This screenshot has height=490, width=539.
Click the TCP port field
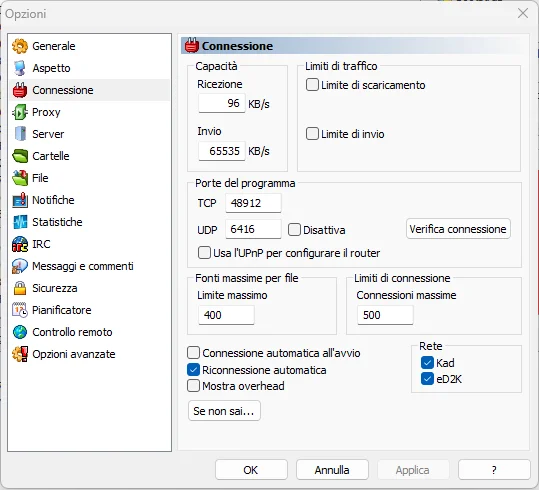[x=253, y=203]
